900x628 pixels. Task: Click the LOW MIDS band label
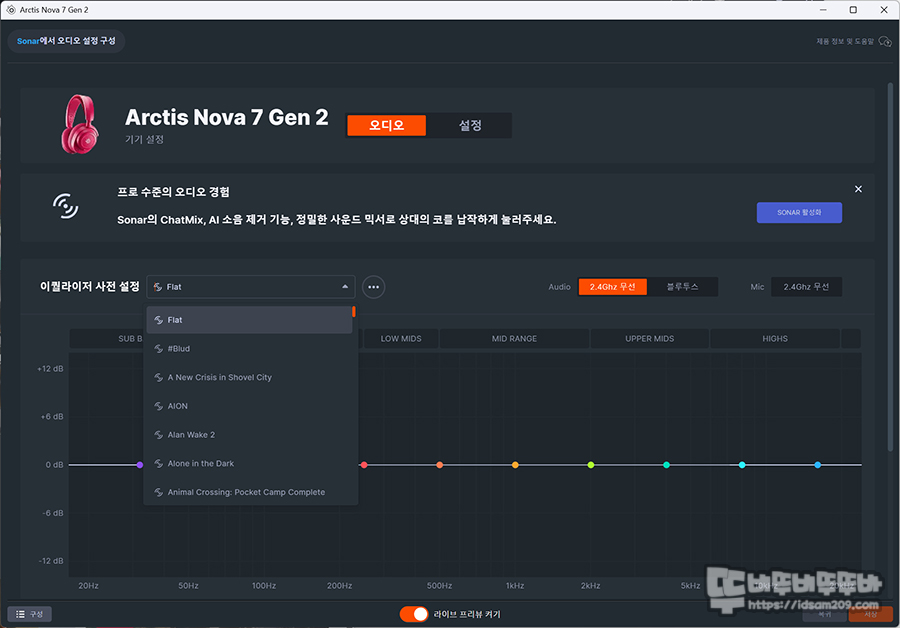(x=401, y=339)
